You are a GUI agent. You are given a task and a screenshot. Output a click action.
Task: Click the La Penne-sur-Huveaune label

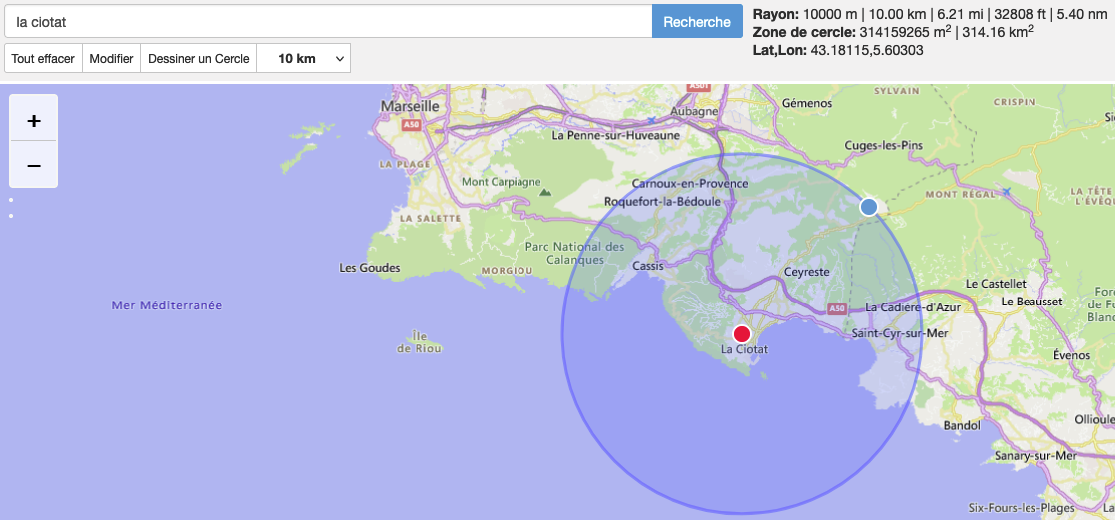click(616, 135)
